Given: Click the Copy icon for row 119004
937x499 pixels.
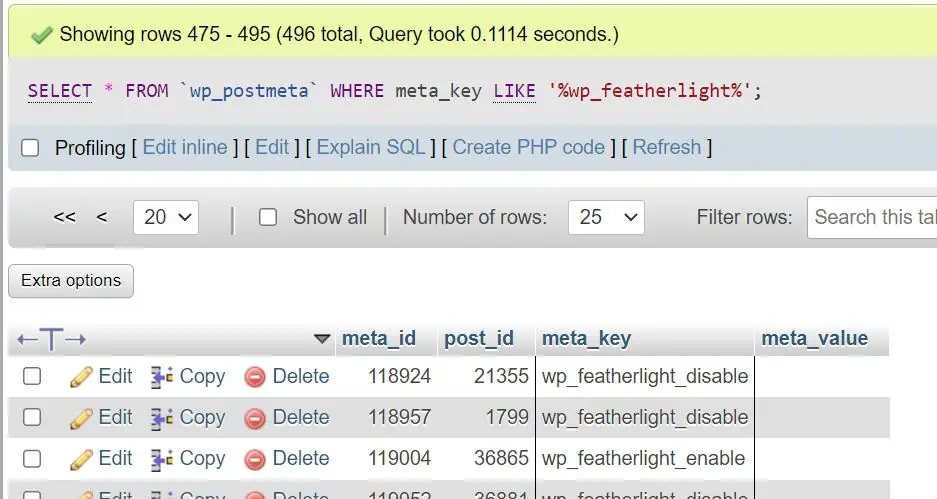Looking at the screenshot, I should 162,459.
